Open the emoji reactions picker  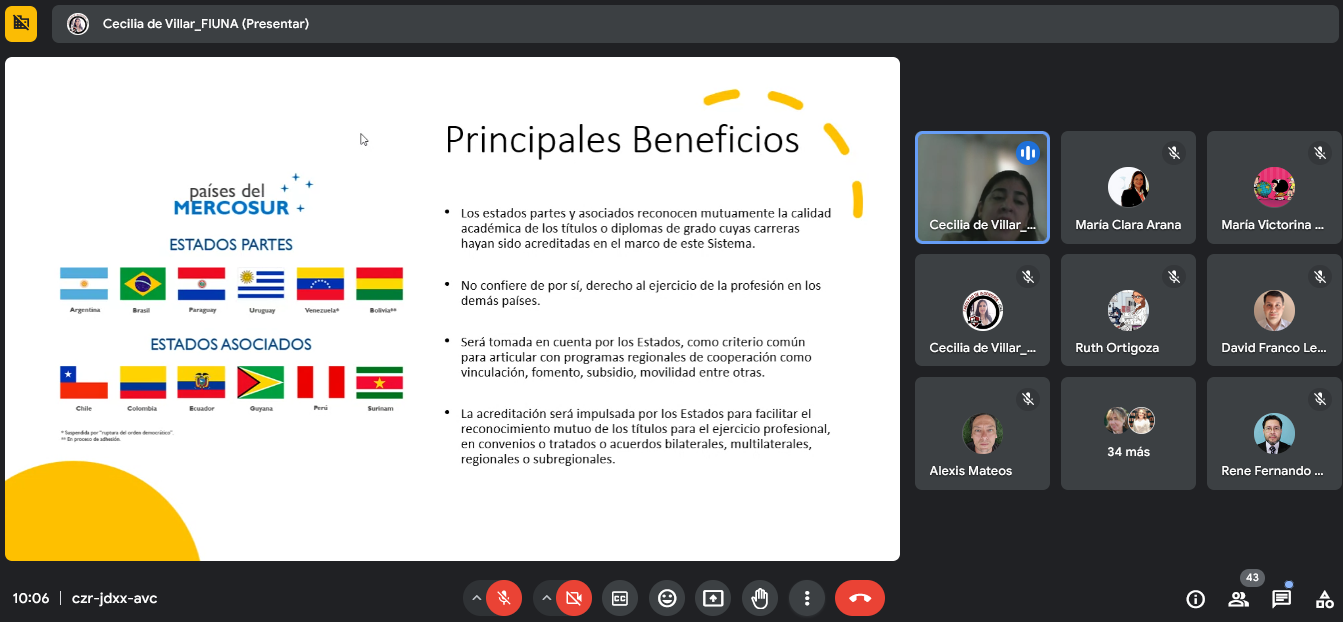667,598
